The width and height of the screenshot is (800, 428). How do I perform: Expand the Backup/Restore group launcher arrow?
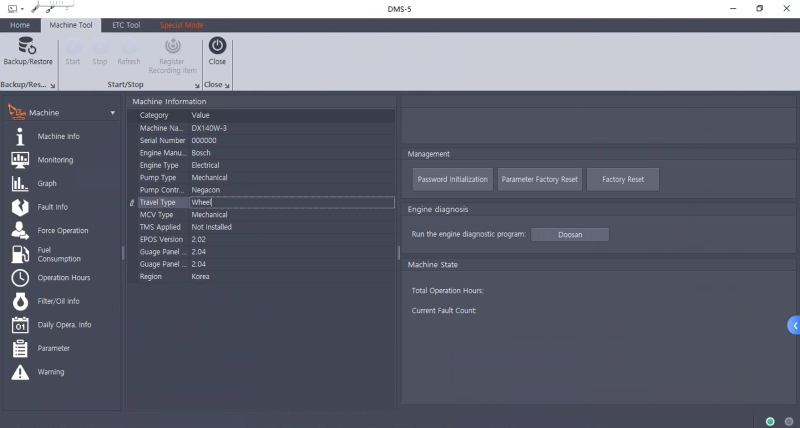pos(52,86)
